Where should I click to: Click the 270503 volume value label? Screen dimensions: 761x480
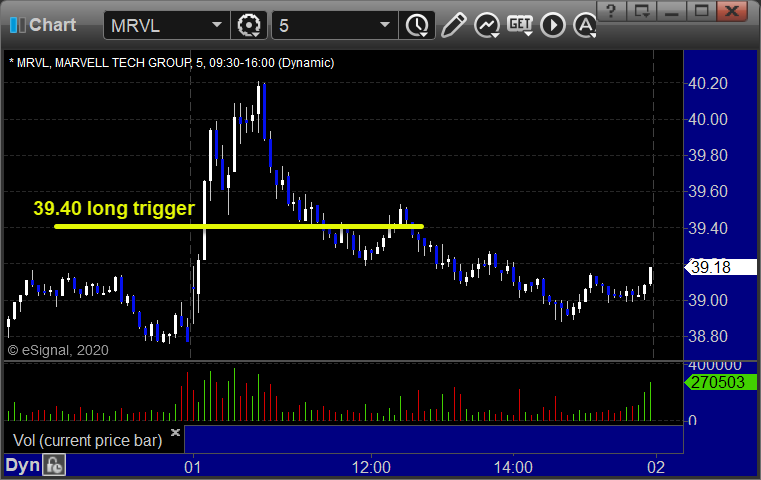(721, 382)
